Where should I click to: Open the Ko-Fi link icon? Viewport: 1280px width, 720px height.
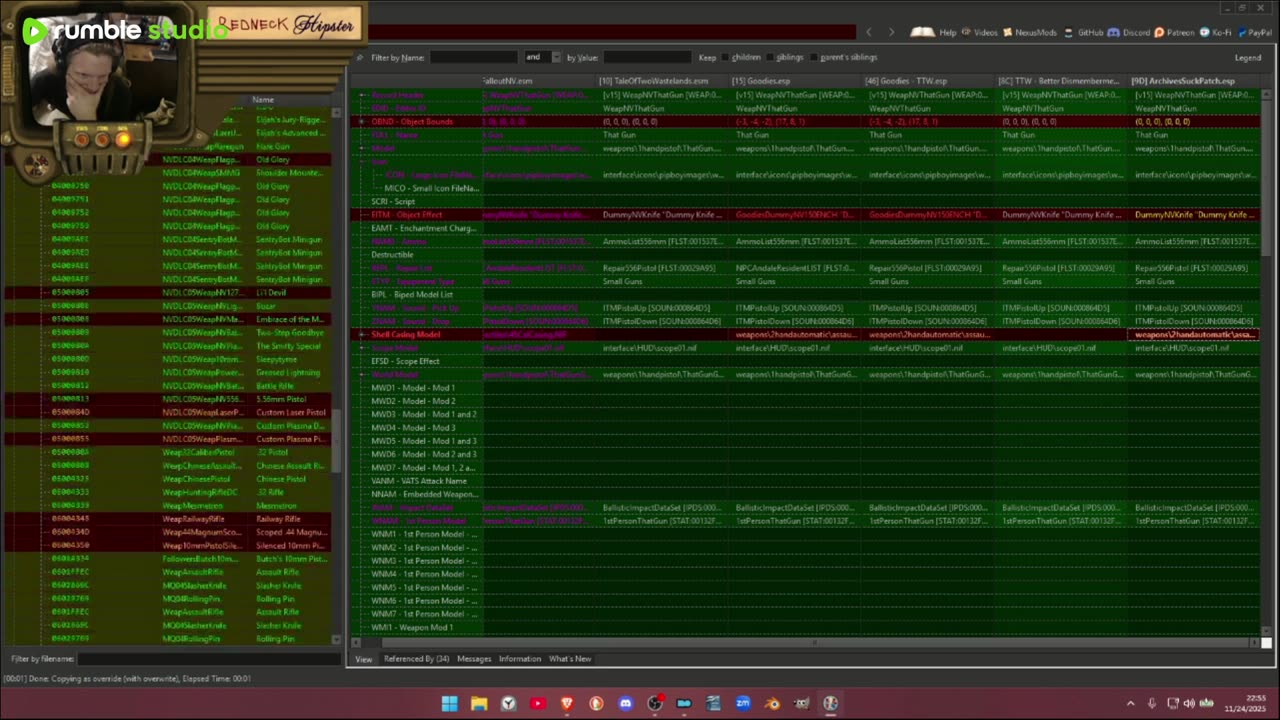pyautogui.click(x=1204, y=32)
